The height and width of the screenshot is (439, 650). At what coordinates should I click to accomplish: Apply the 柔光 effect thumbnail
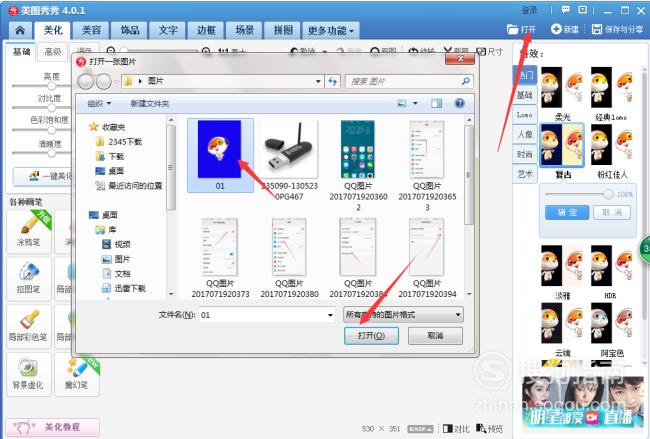pos(563,88)
